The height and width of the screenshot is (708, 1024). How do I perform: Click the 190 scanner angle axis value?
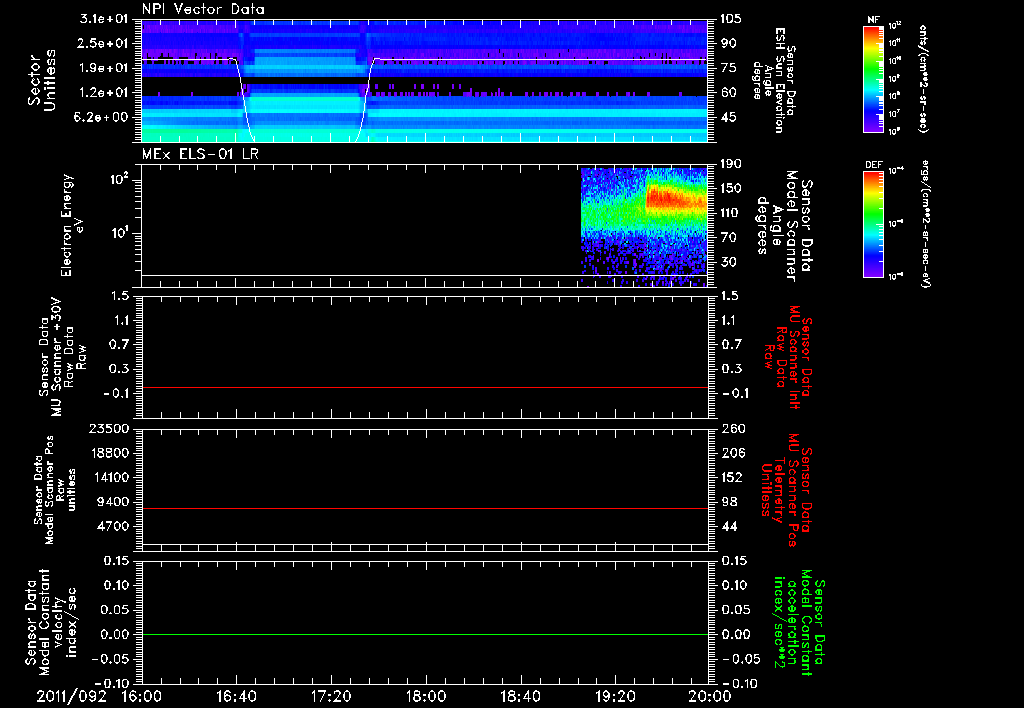click(731, 164)
